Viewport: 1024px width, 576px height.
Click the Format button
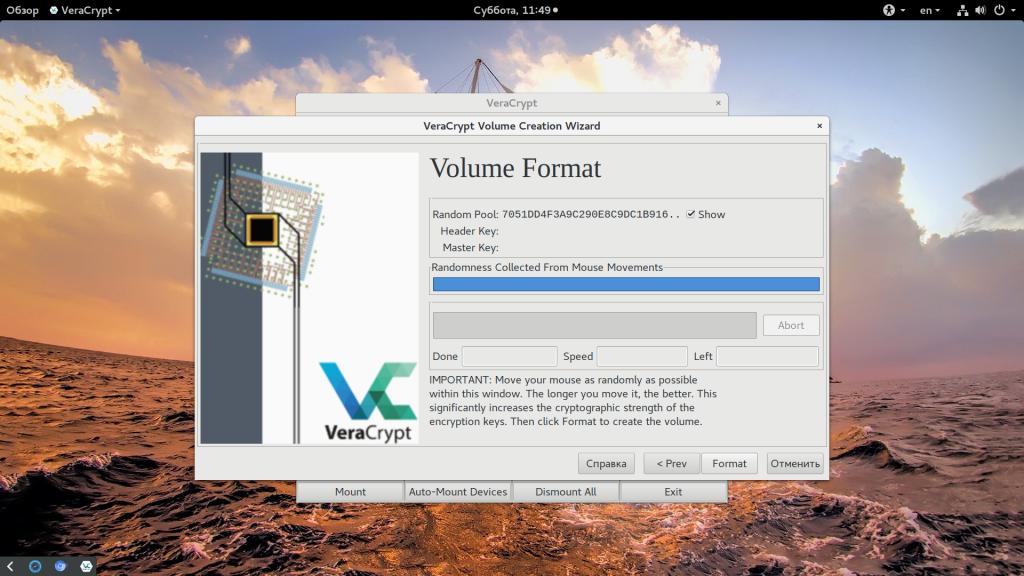[729, 463]
